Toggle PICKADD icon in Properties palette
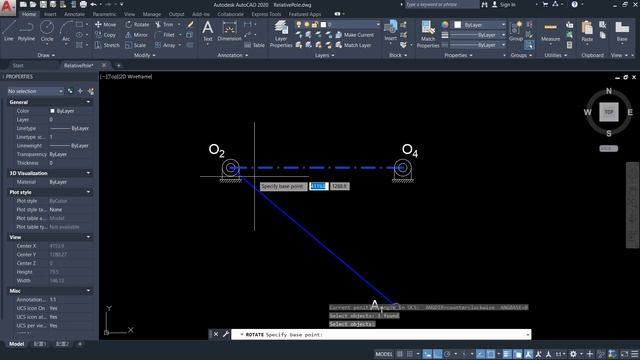This screenshot has height=360, width=640. pos(70,91)
